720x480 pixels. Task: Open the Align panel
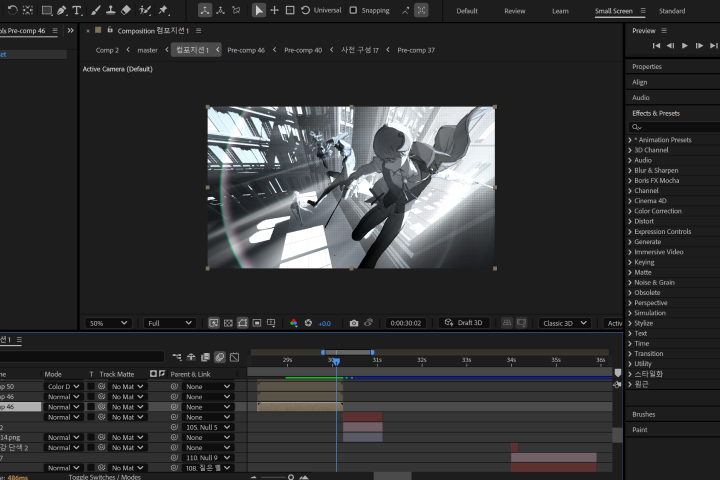point(640,82)
